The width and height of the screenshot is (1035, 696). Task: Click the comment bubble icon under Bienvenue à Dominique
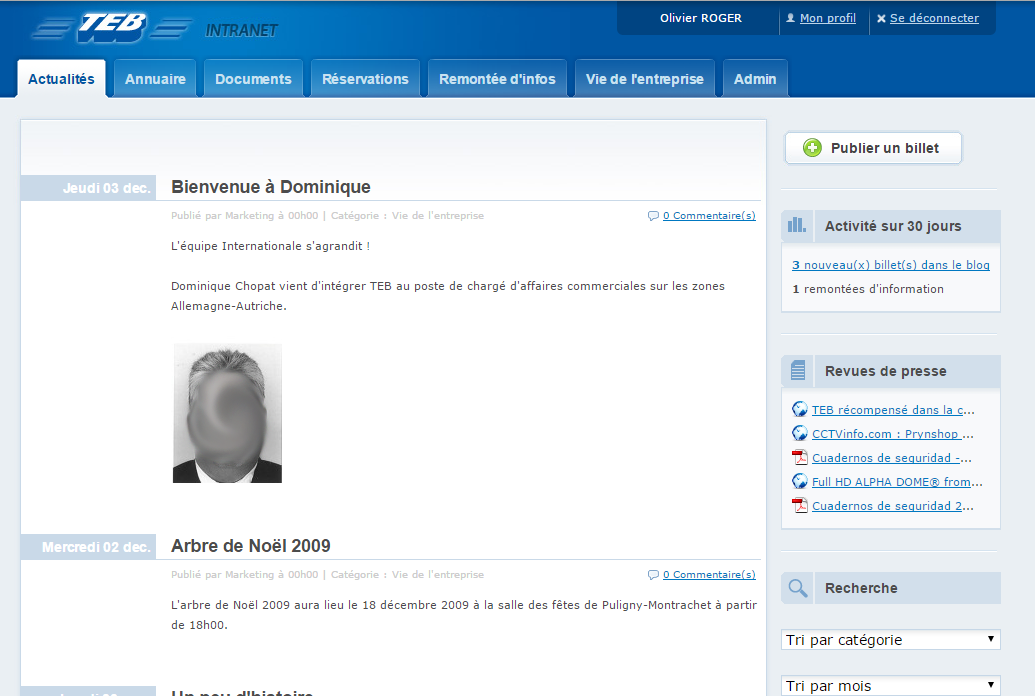click(x=653, y=215)
